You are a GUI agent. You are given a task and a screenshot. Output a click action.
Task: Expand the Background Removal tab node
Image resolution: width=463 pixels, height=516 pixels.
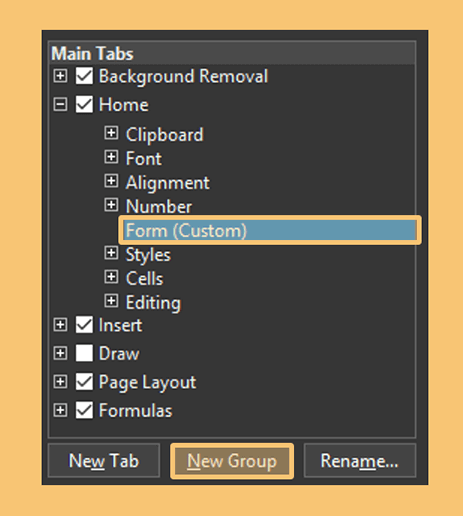pos(60,76)
